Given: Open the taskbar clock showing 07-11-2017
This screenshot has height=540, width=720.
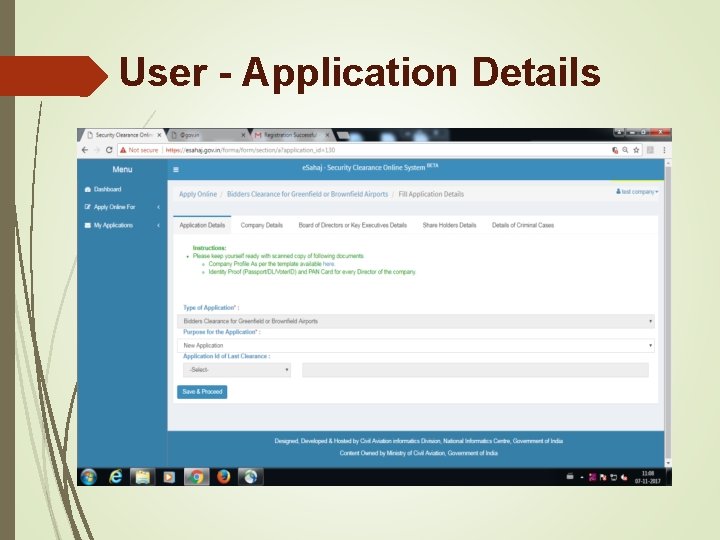Looking at the screenshot, I should 647,478.
